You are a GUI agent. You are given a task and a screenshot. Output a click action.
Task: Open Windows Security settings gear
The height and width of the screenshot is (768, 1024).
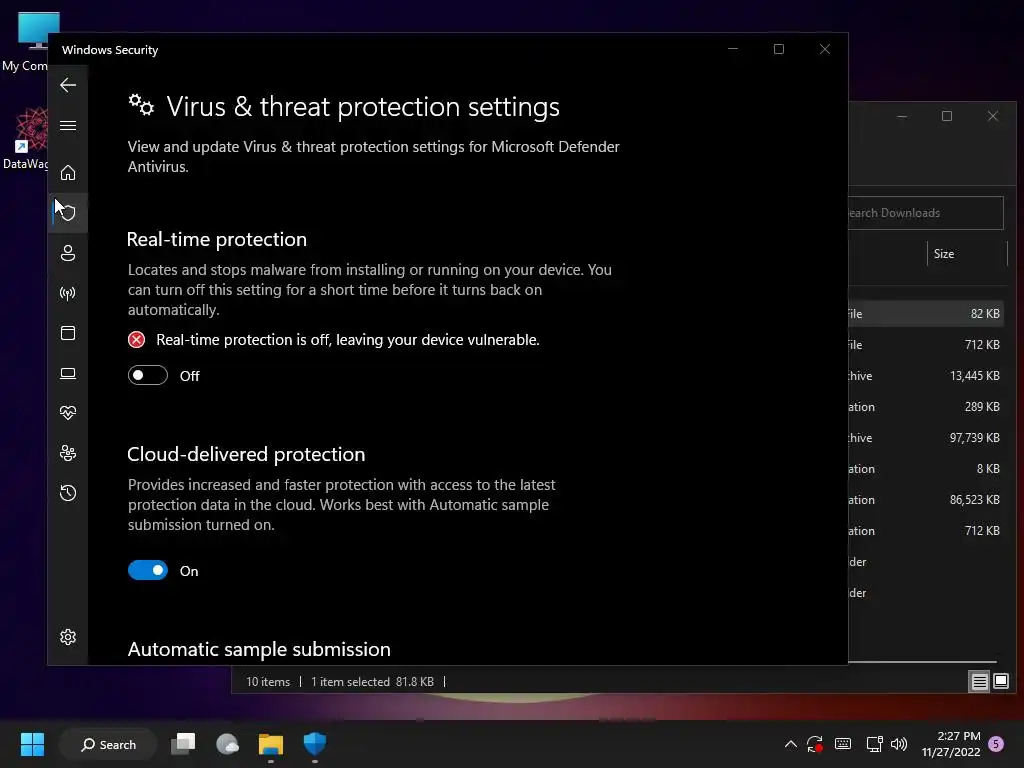pos(68,637)
